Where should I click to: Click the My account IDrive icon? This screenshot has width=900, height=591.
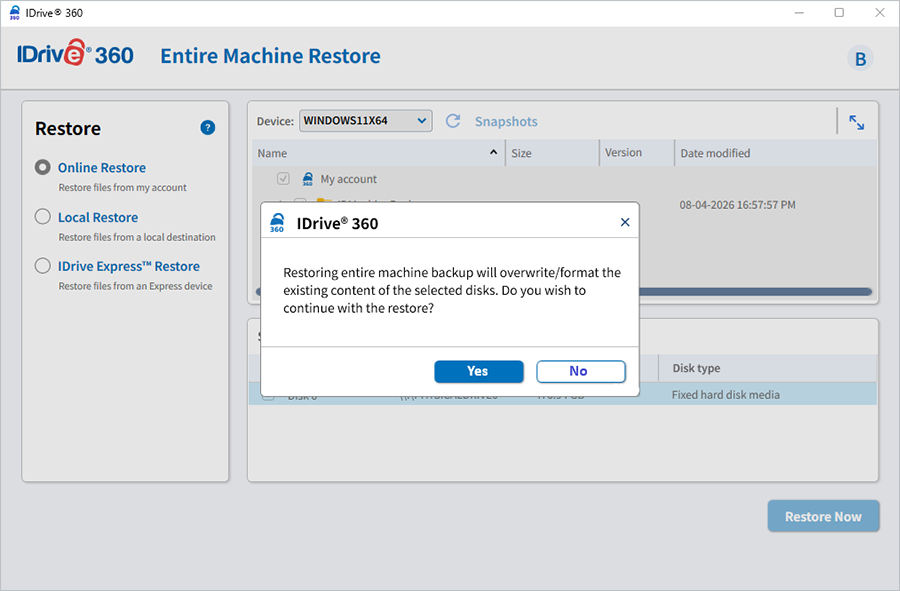click(308, 179)
